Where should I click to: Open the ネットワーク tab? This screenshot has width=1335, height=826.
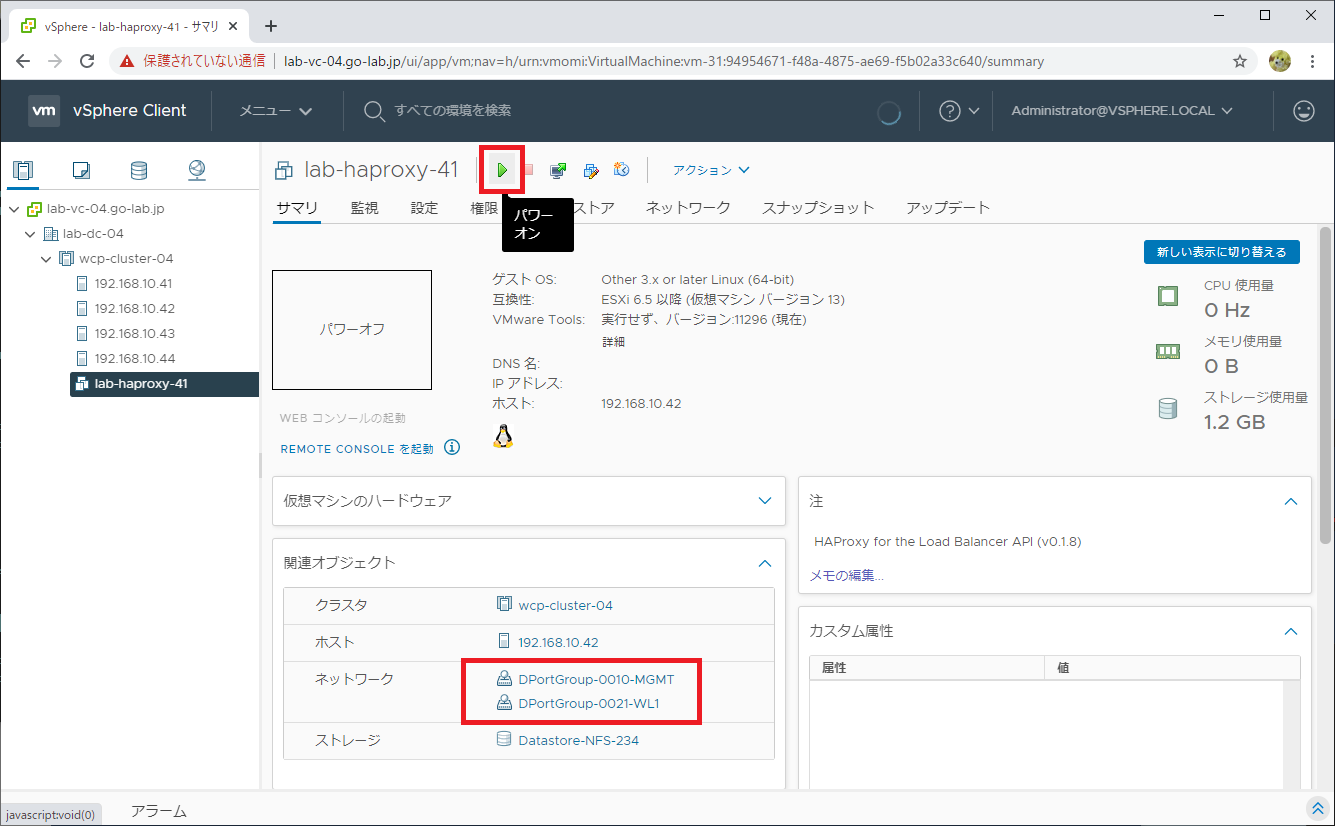pyautogui.click(x=688, y=208)
